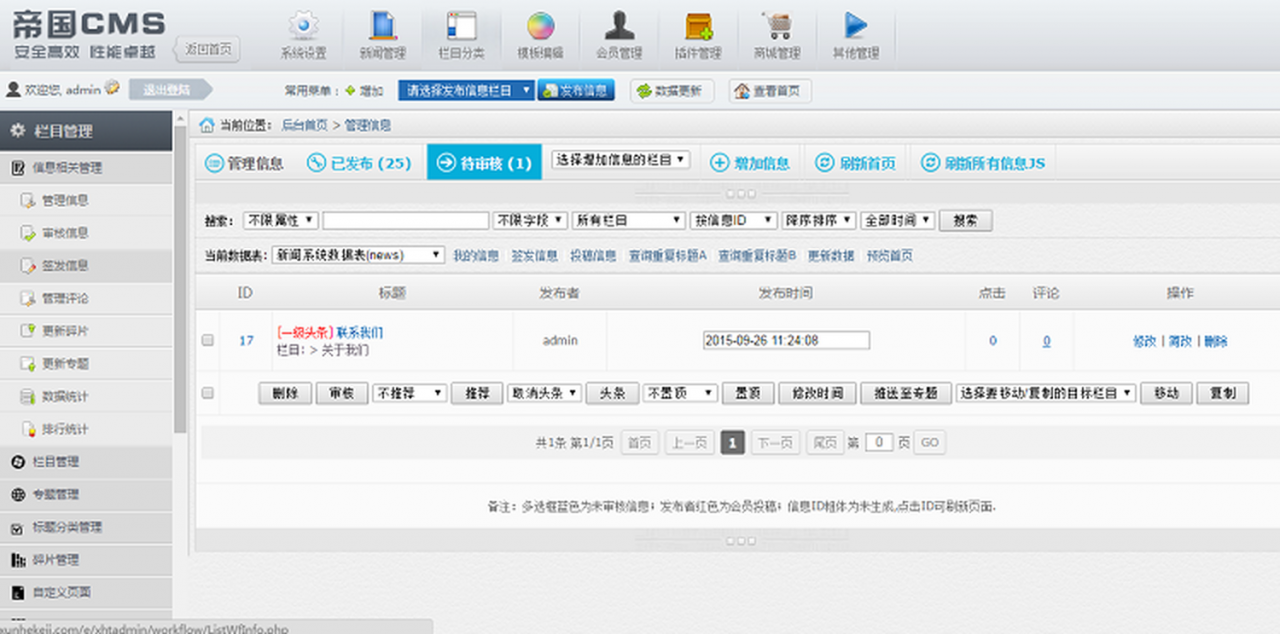
Task: Click 管理评论 icon in left sidebar
Action: (x=27, y=298)
